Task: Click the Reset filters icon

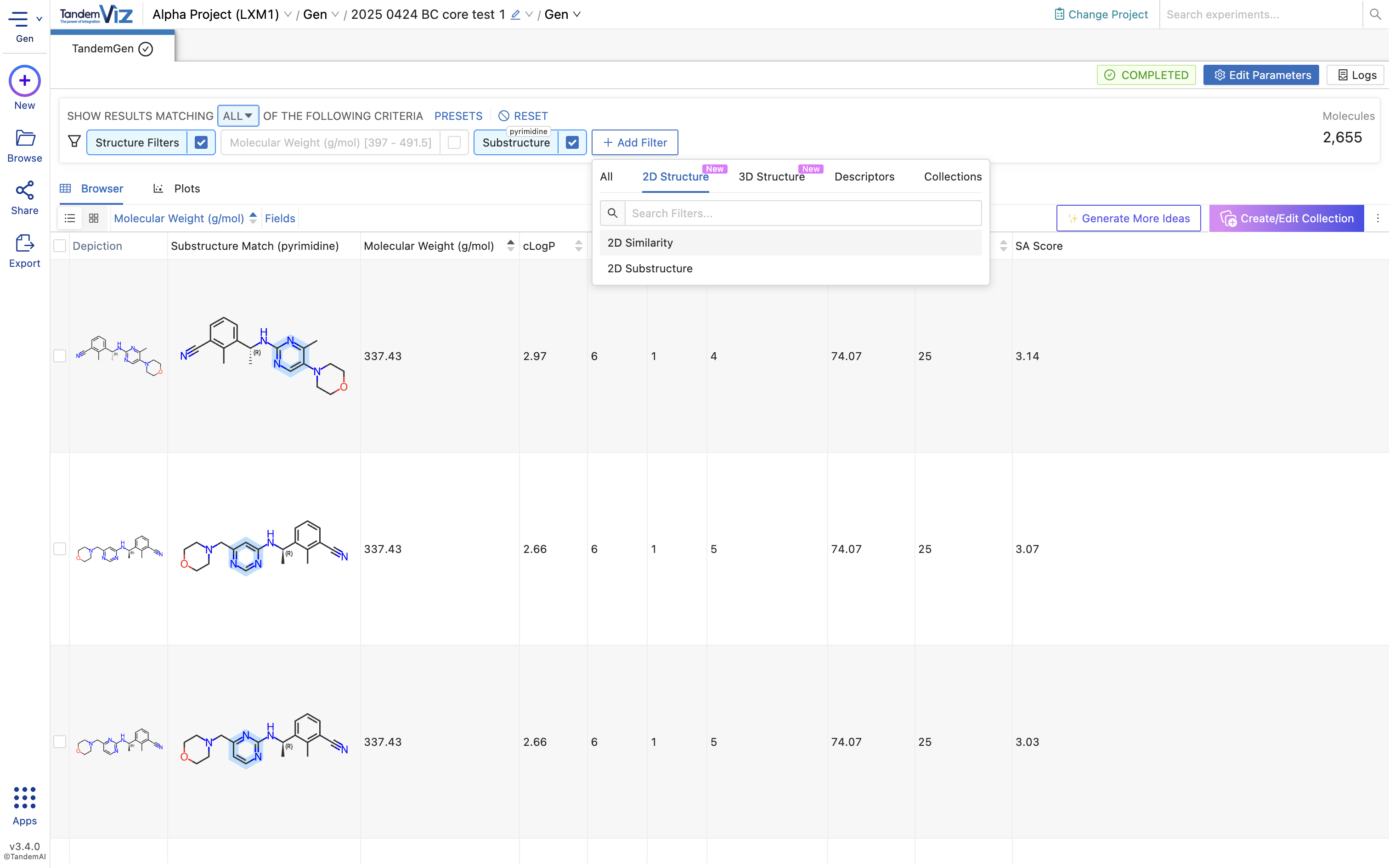Action: coord(503,116)
